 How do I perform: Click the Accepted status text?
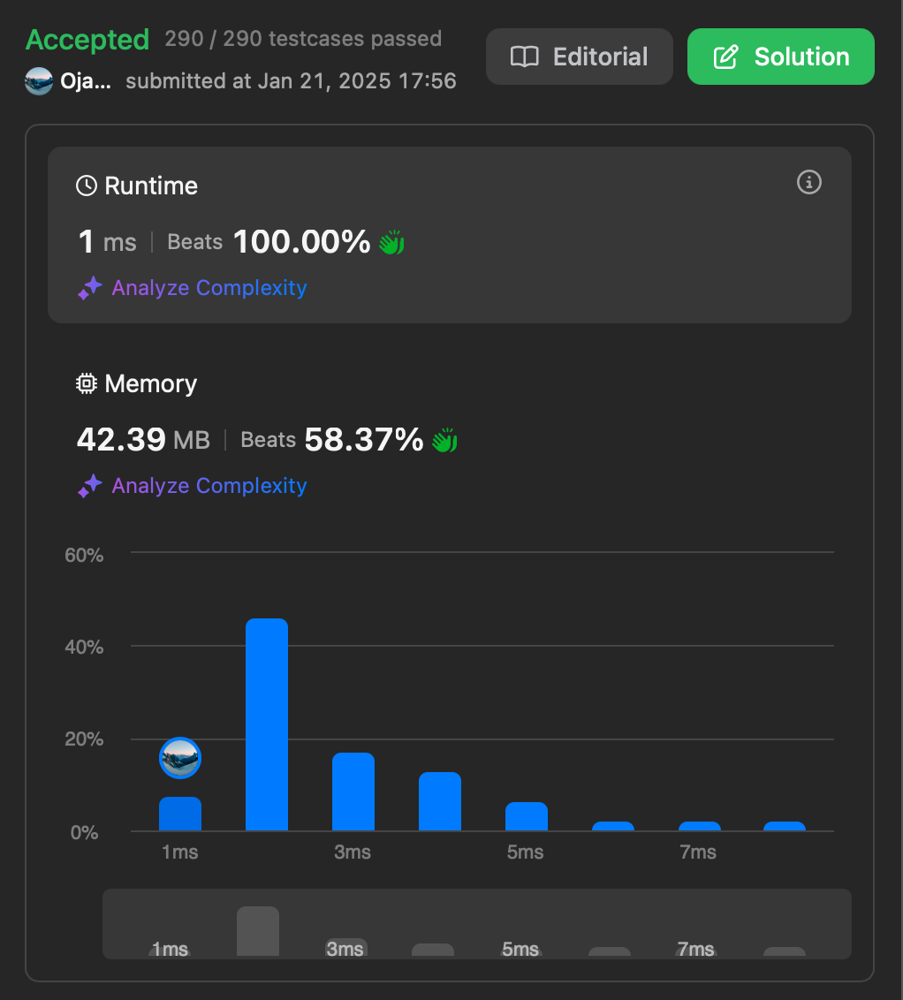(87, 40)
